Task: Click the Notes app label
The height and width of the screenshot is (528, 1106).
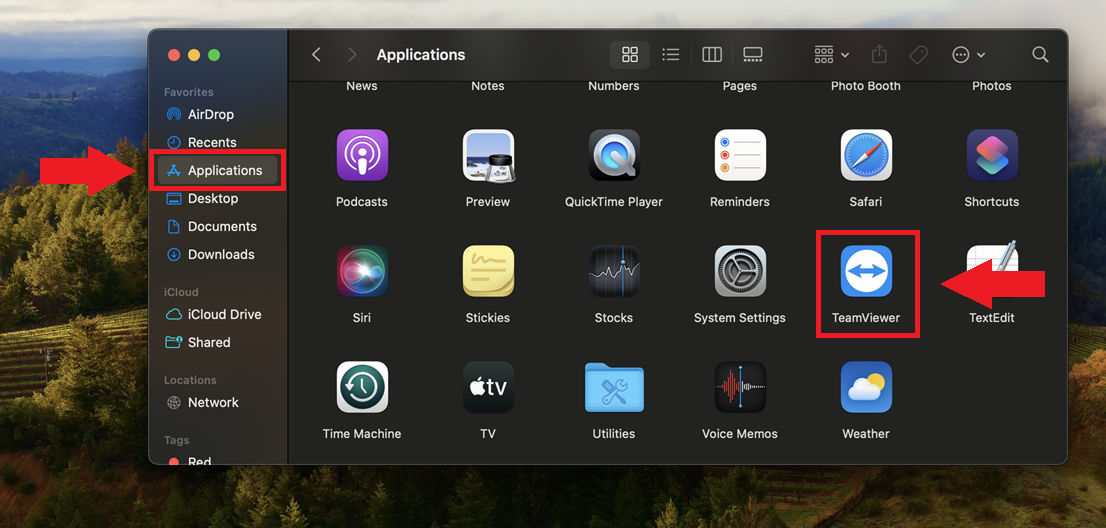Action: tap(487, 86)
